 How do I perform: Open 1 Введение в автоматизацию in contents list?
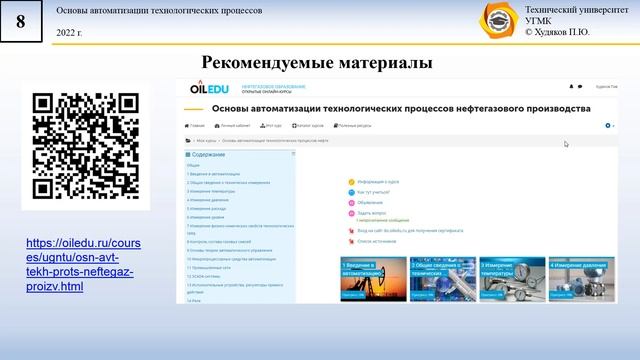point(213,174)
